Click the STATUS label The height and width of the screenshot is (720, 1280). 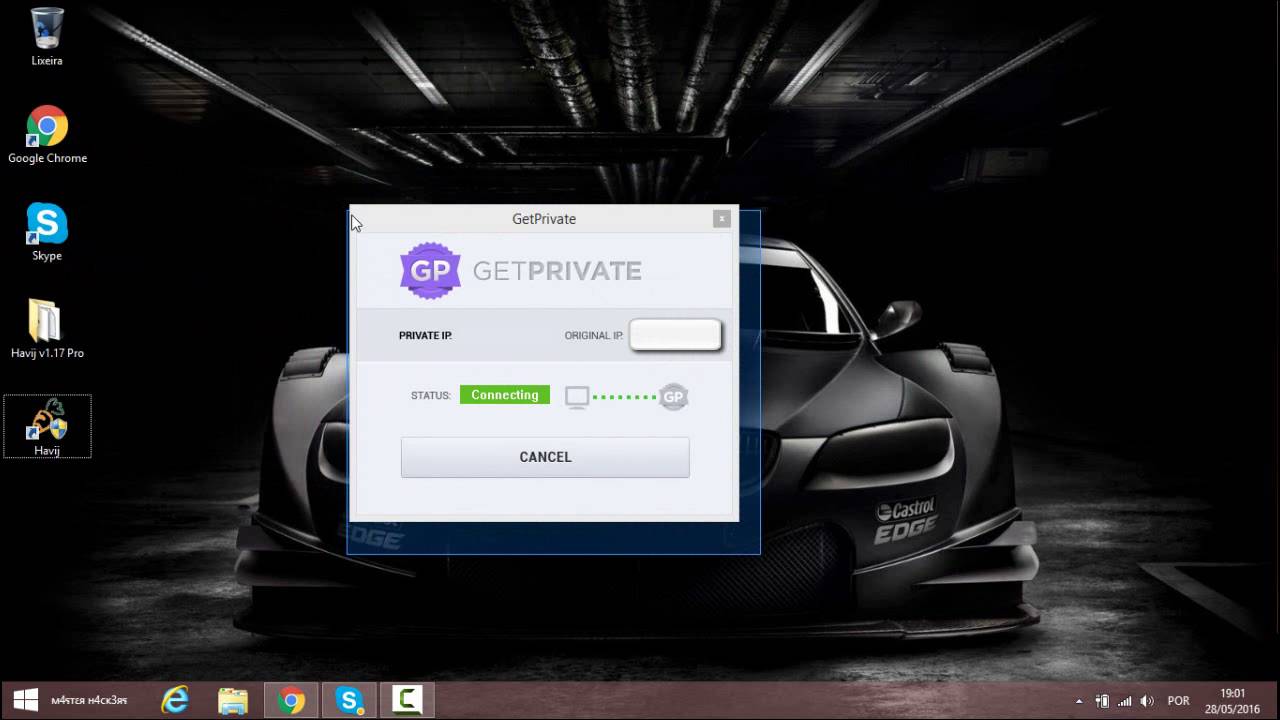431,396
